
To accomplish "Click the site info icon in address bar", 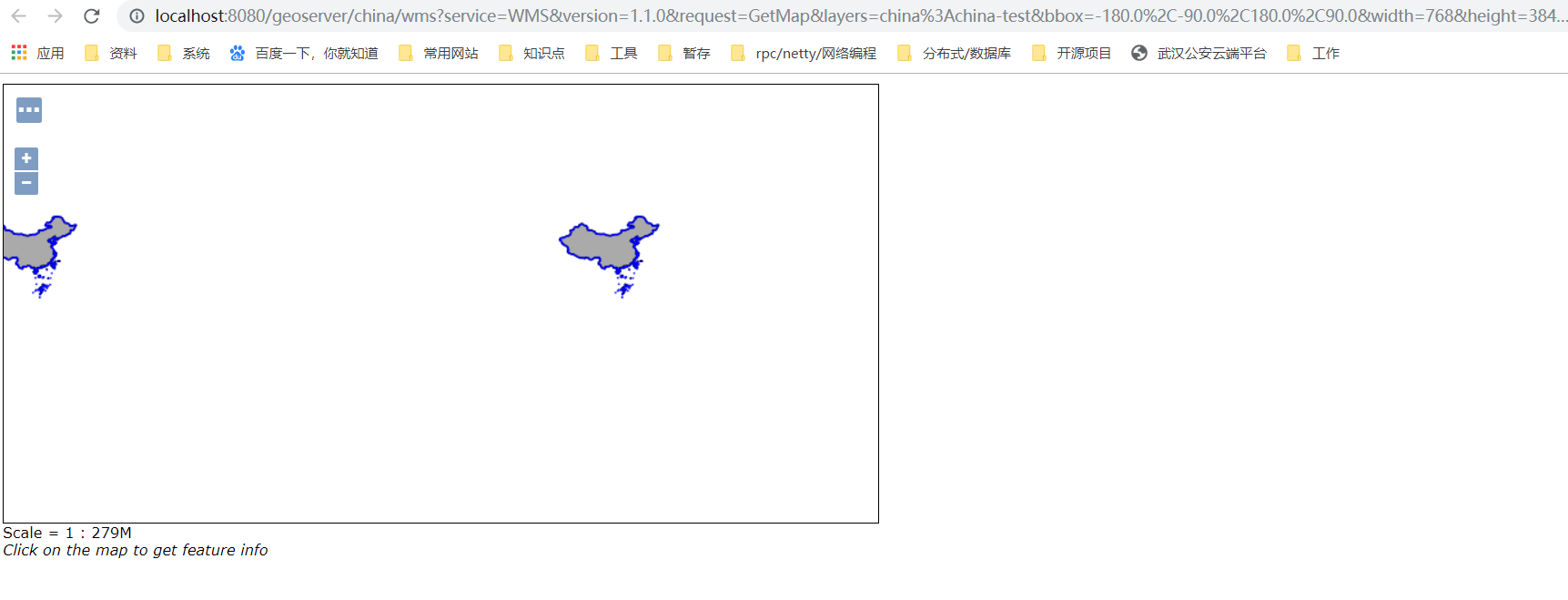I will click(137, 16).
